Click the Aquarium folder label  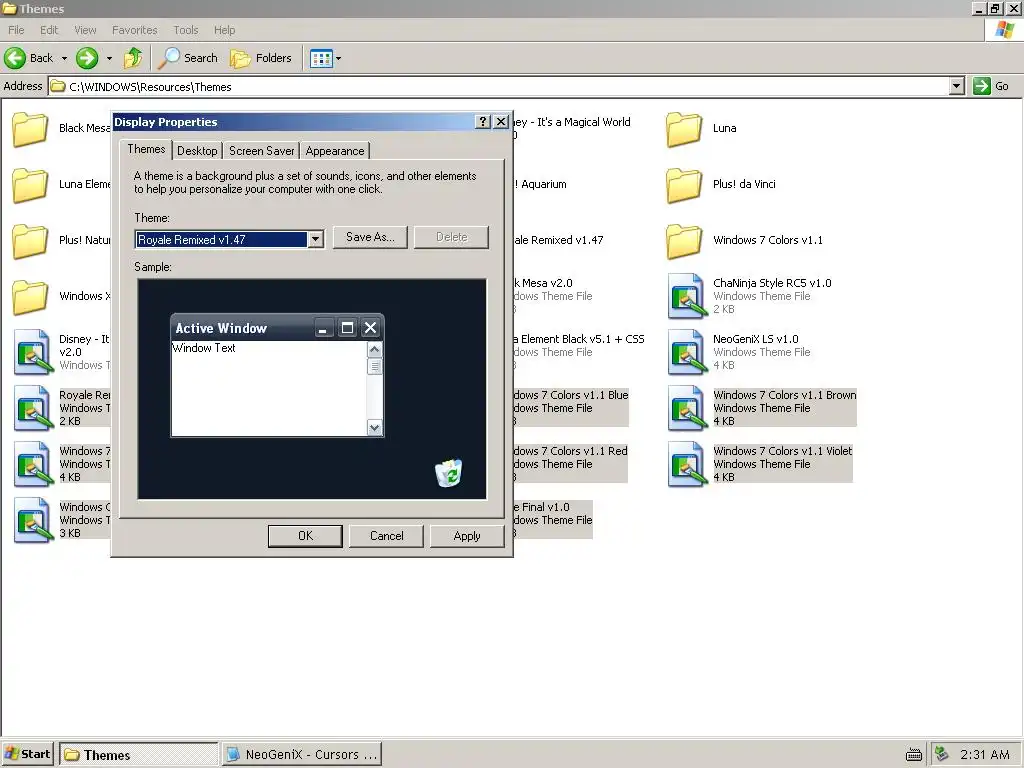click(x=541, y=184)
